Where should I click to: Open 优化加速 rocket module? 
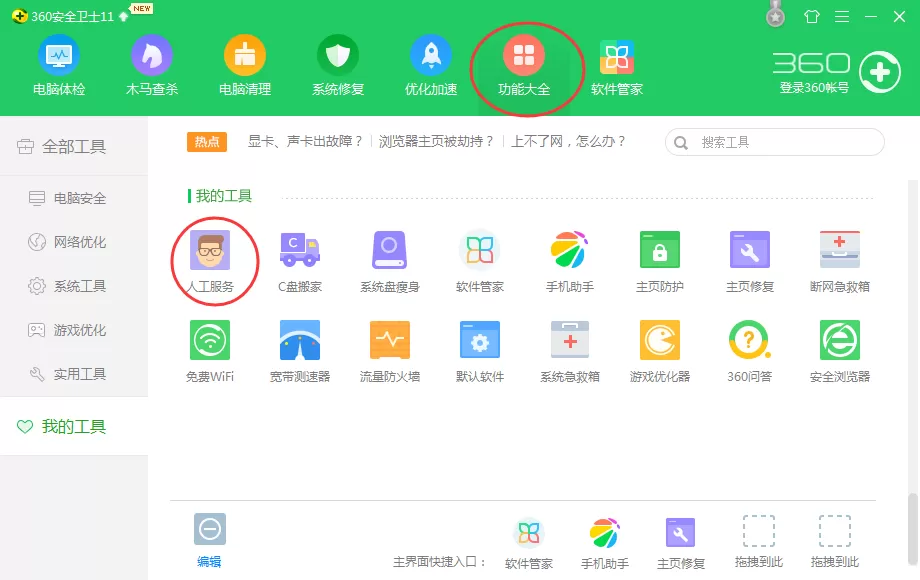431,66
